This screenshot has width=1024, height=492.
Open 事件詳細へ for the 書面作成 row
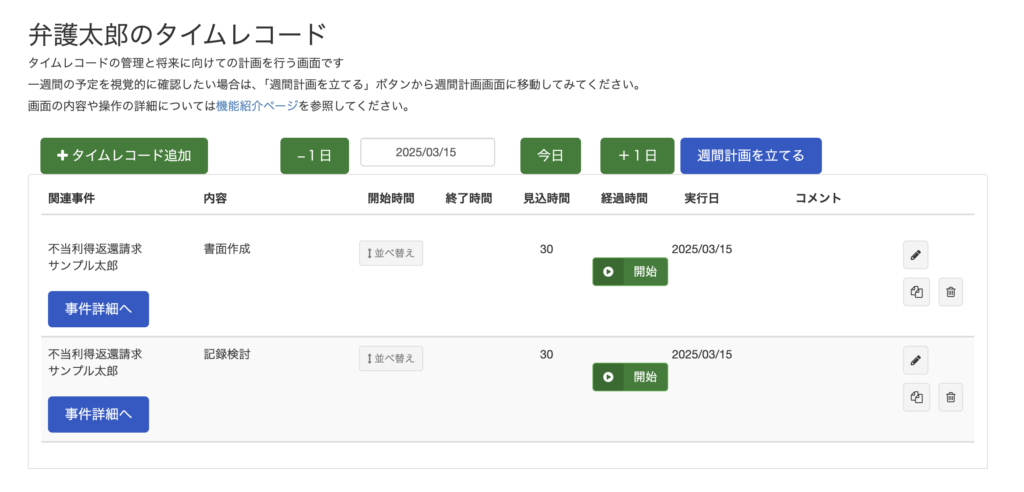(x=98, y=309)
